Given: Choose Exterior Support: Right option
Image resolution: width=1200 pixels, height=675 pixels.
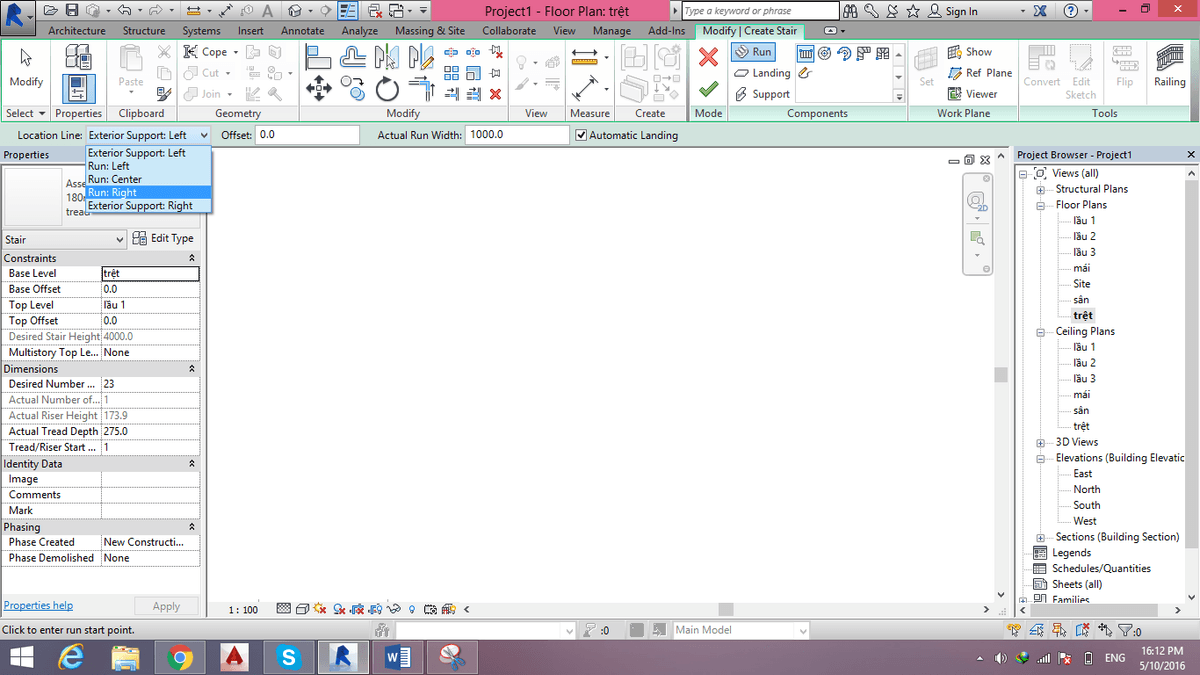Looking at the screenshot, I should pos(148,205).
